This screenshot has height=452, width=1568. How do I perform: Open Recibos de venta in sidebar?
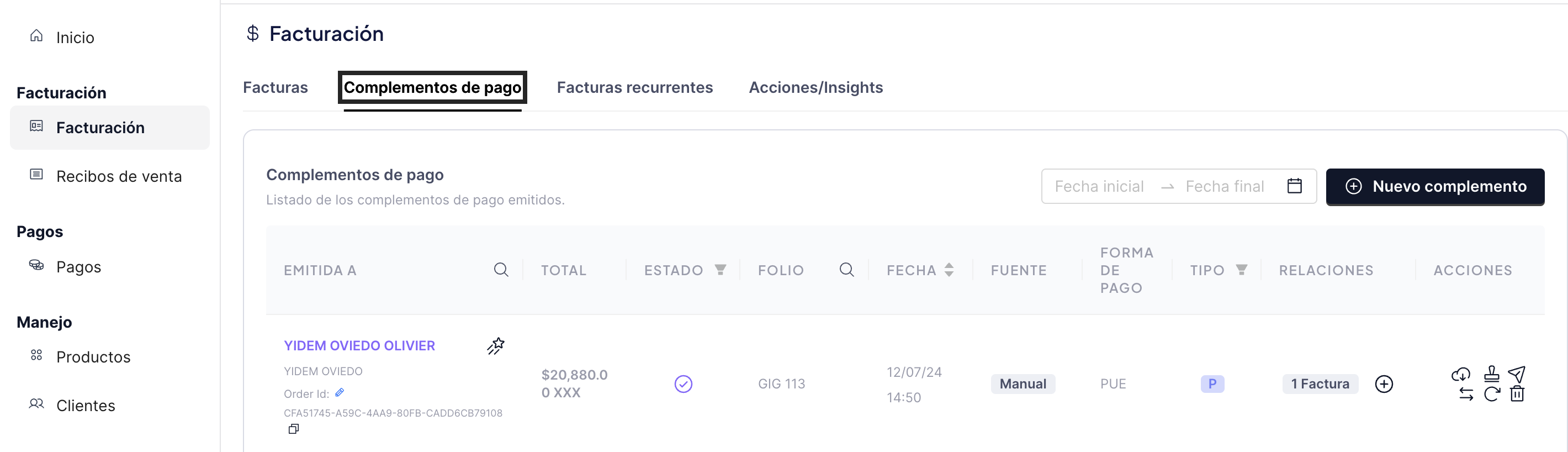(119, 177)
